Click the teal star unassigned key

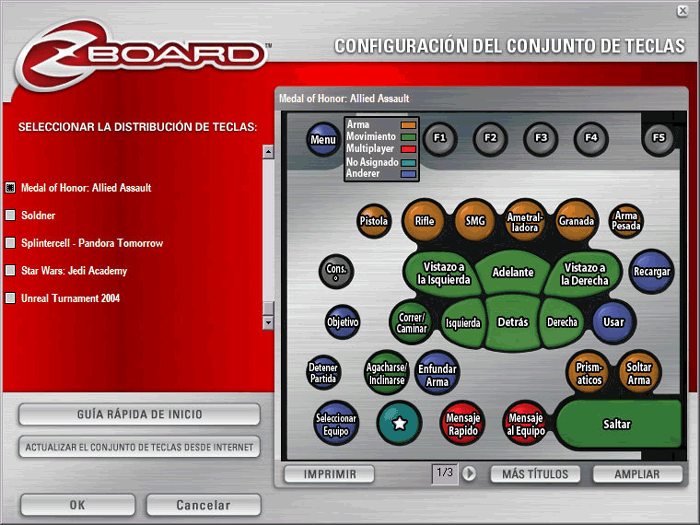399,423
